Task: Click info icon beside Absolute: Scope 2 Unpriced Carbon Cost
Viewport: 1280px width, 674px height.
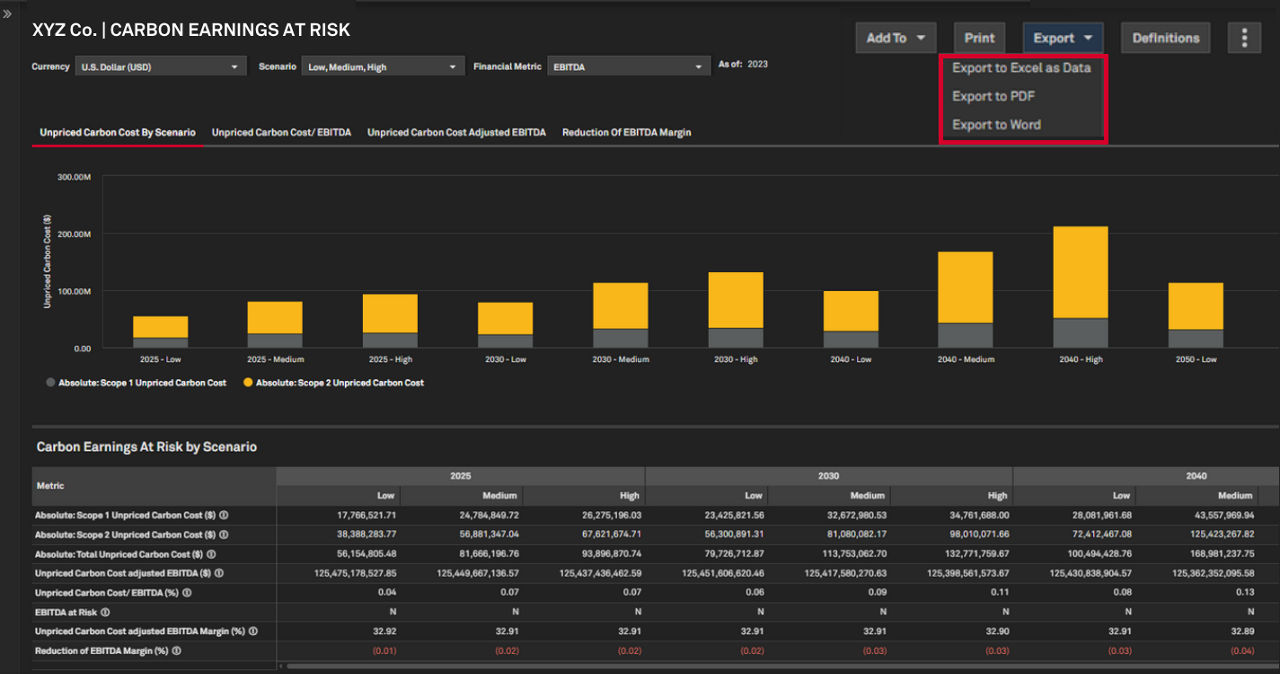Action: pos(224,535)
